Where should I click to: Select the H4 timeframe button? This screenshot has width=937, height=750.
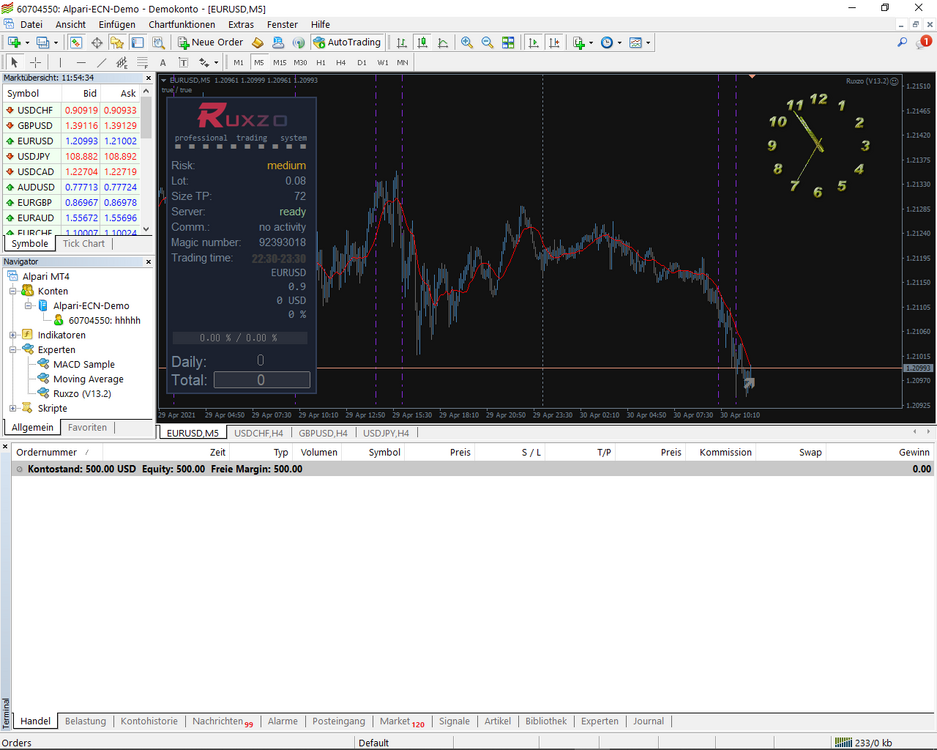click(341, 62)
